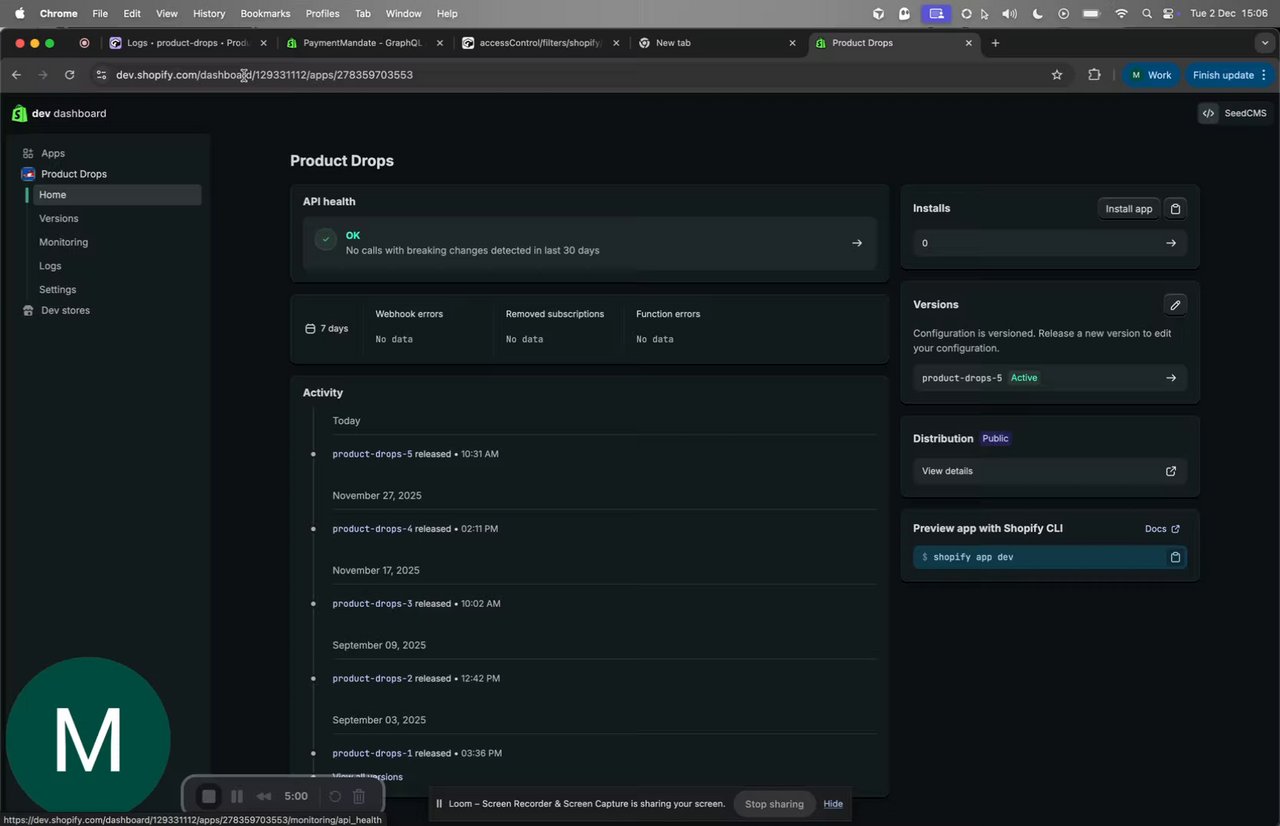Go to Home in sidebar
This screenshot has height=826, width=1280.
pyautogui.click(x=117, y=195)
